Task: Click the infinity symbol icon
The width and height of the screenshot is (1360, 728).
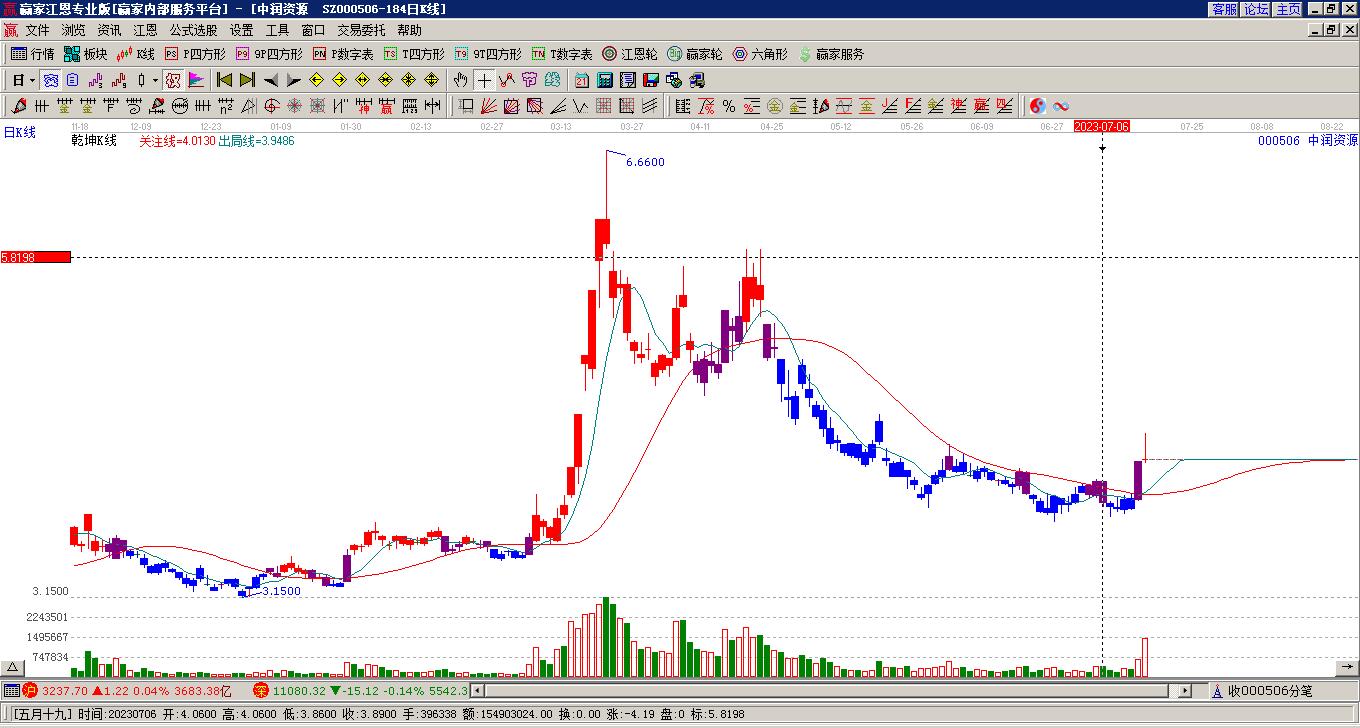Action: point(1061,106)
